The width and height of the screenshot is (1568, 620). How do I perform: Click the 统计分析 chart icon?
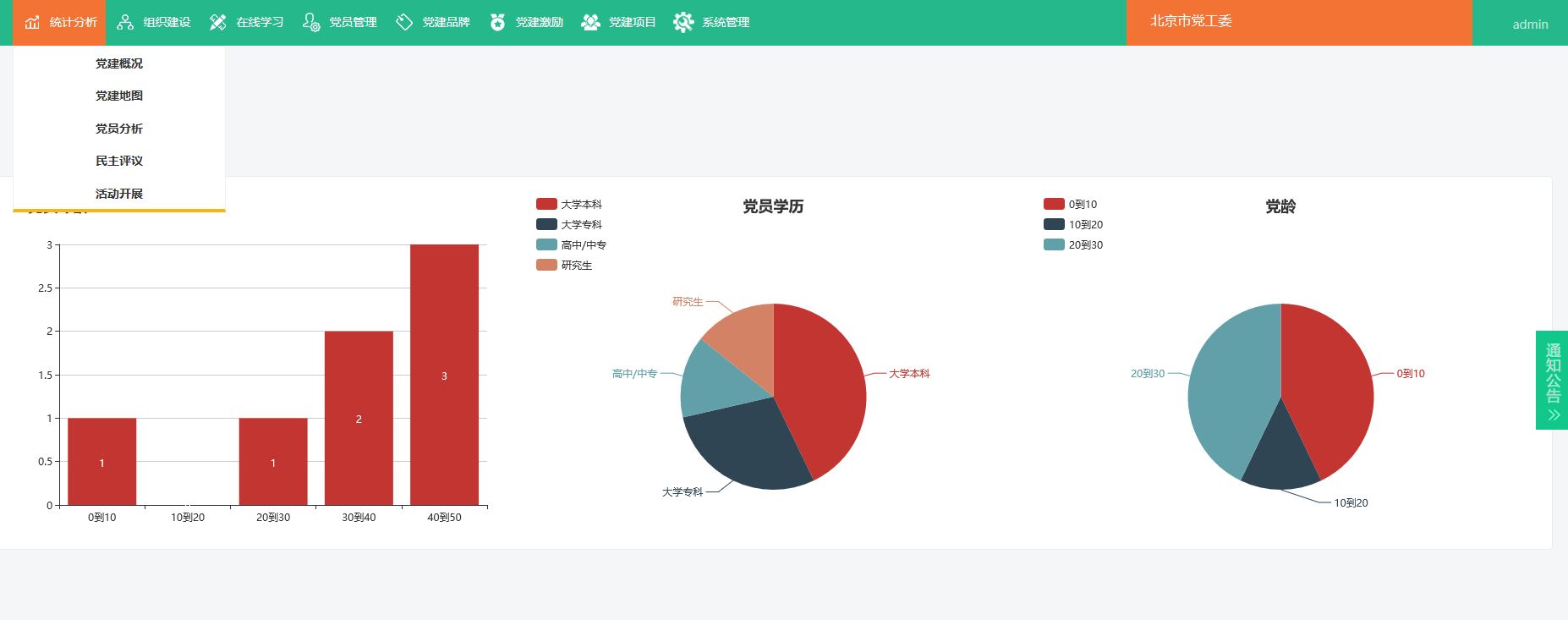click(32, 22)
